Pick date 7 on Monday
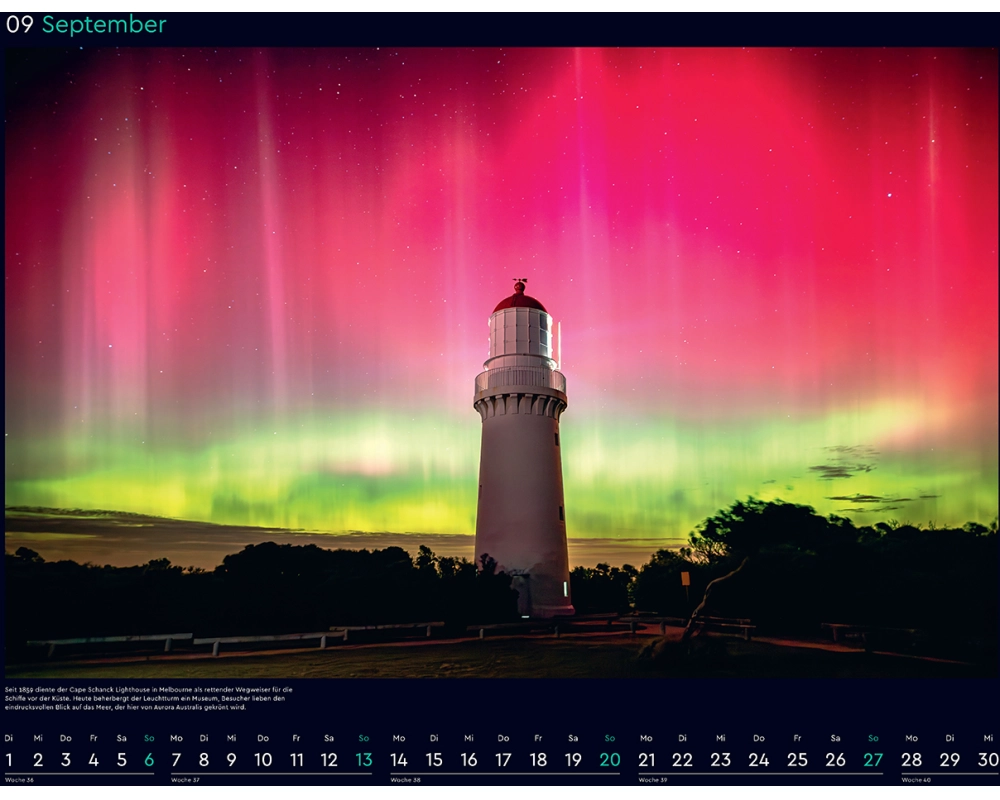Screen dimensions: 1000x800 pos(176,760)
